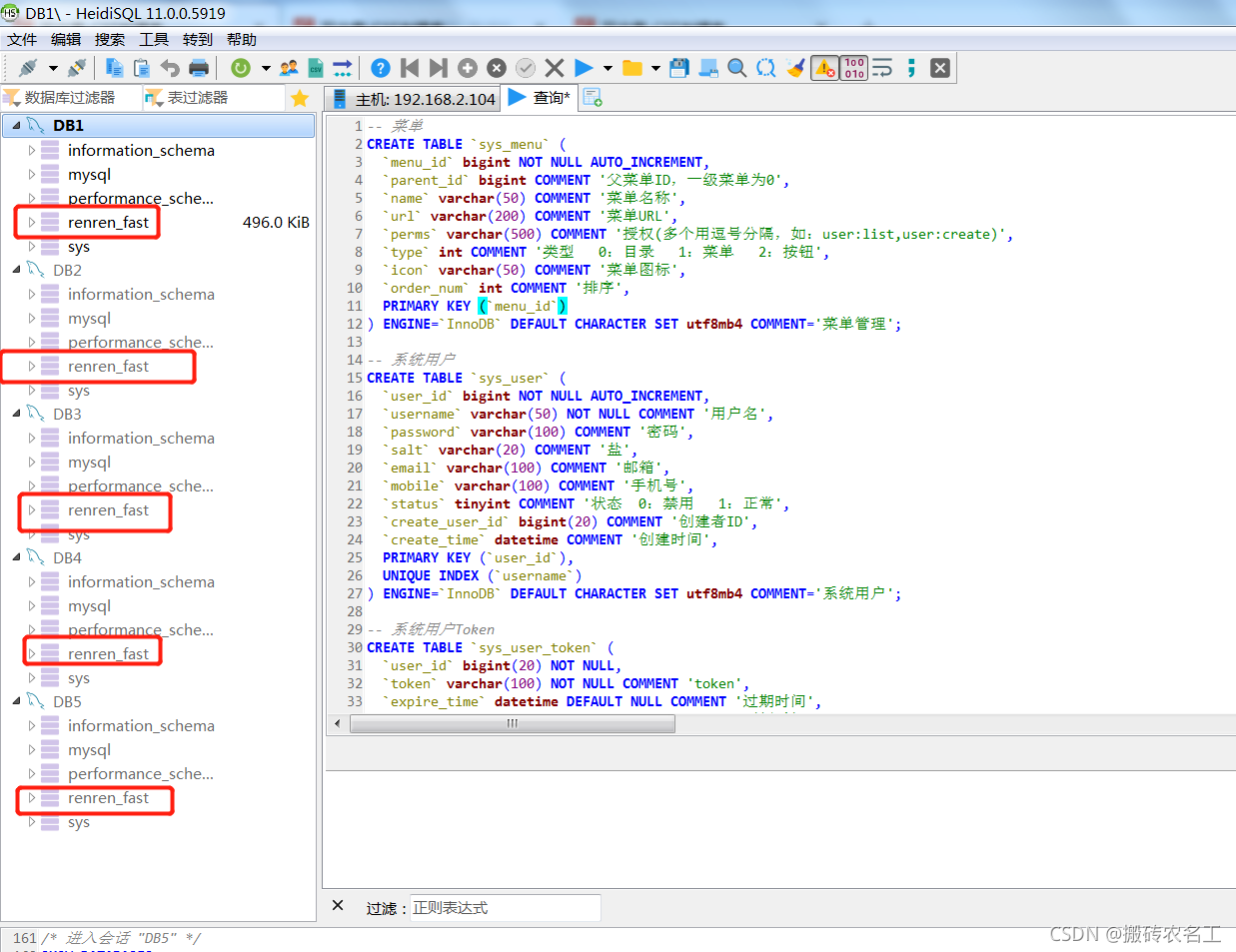Click the cancel editing X icon
Image resolution: width=1236 pixels, height=952 pixels.
555,68
